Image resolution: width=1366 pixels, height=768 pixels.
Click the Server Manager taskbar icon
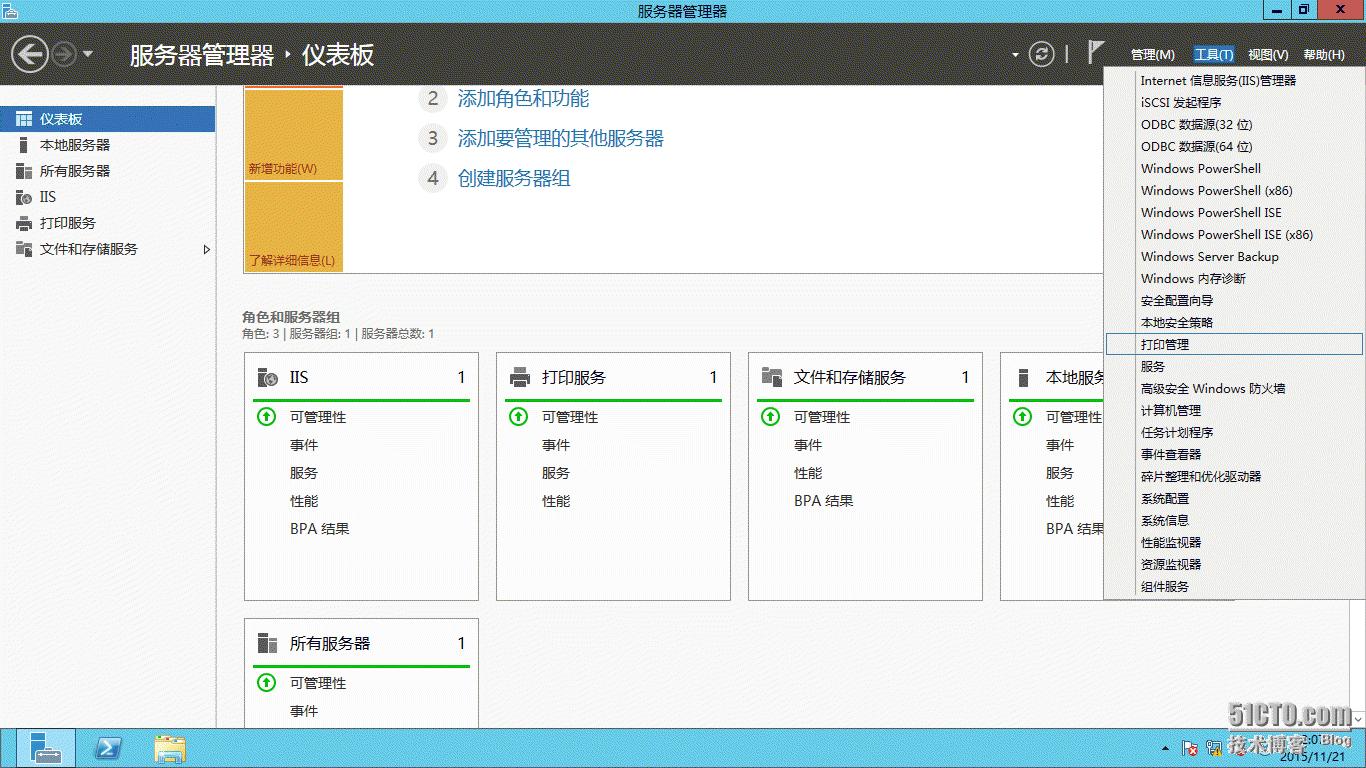[x=45, y=748]
